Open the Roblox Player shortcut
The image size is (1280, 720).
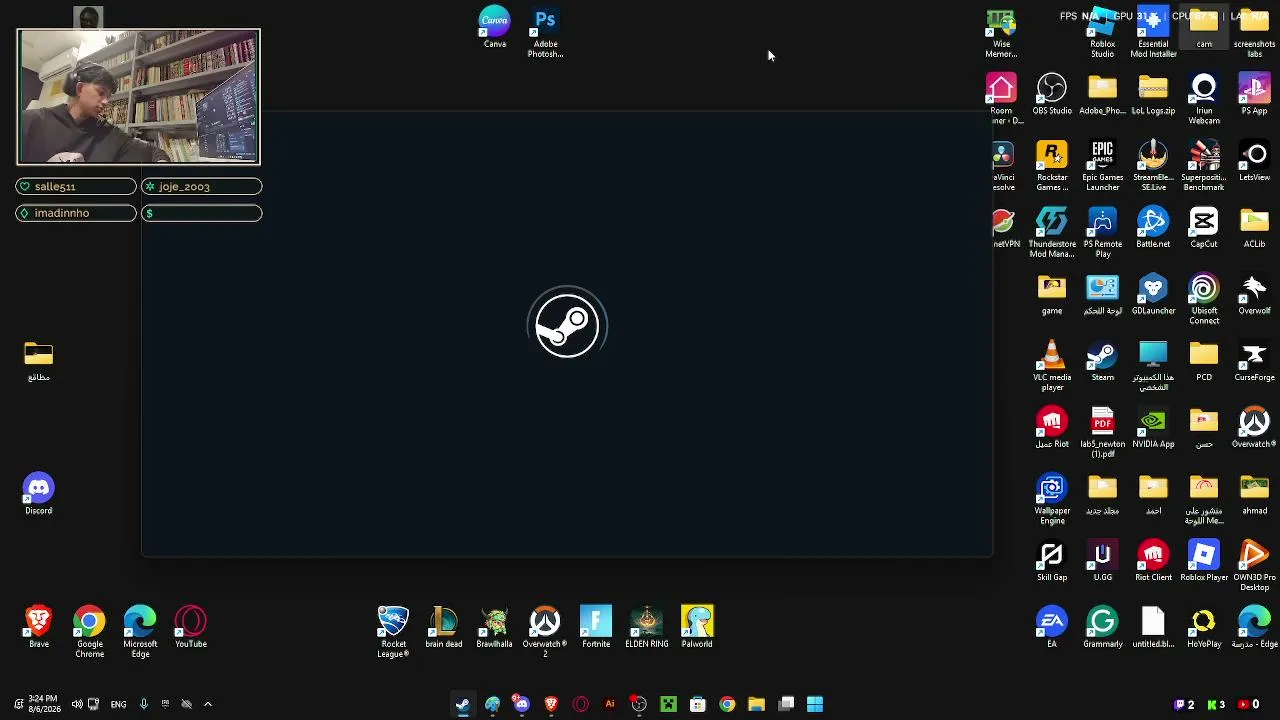pos(1204,562)
